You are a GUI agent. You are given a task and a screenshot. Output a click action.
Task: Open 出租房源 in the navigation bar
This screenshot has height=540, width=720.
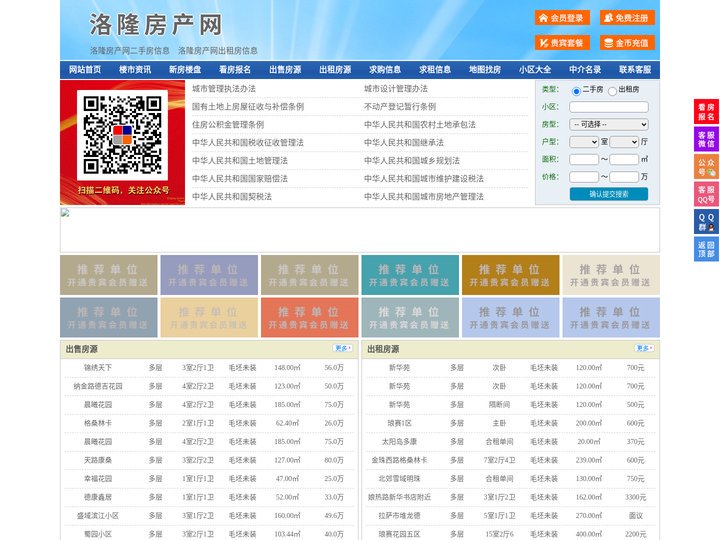[x=335, y=70]
